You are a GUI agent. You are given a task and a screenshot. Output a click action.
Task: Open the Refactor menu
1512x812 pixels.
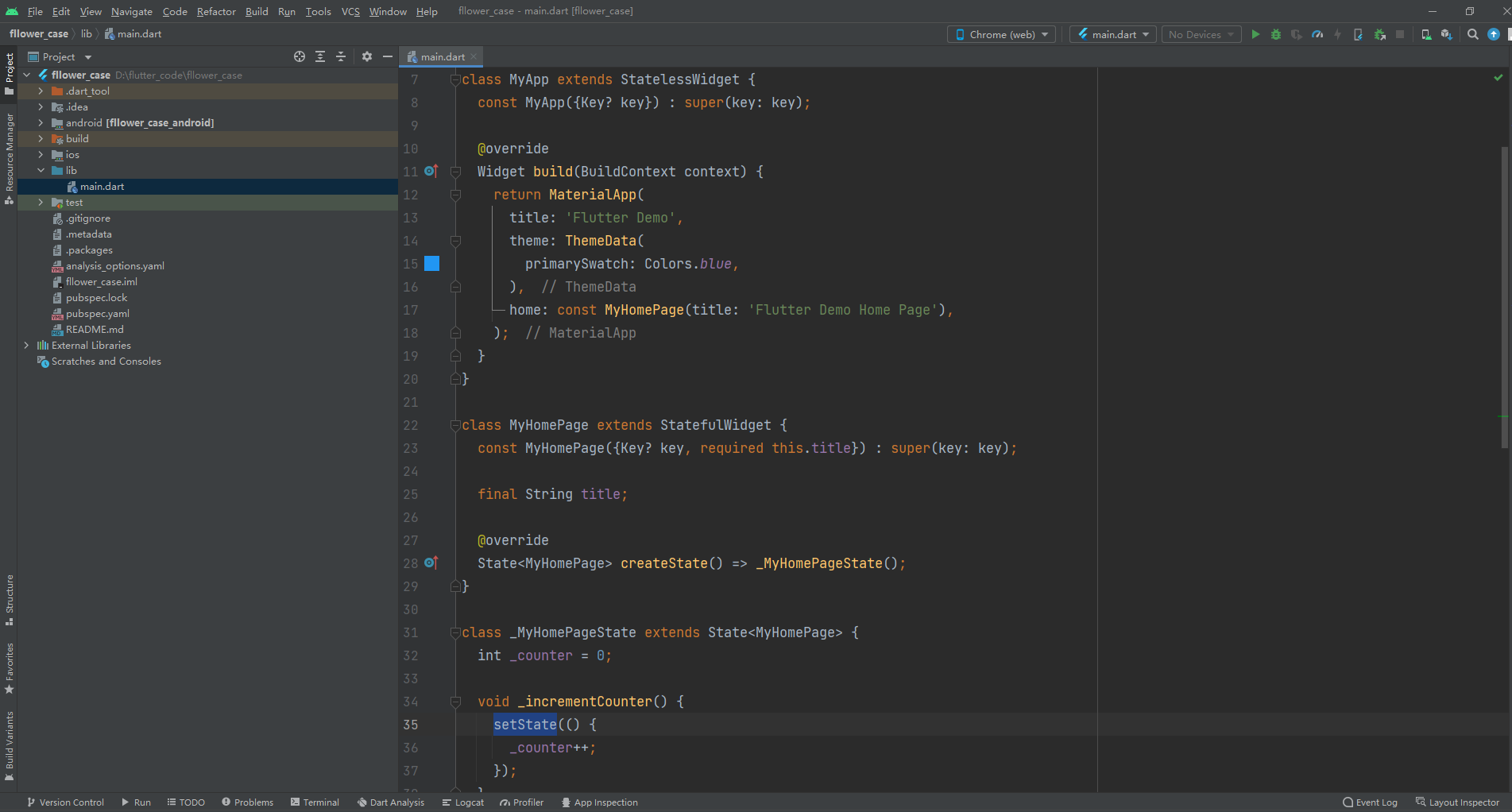pyautogui.click(x=216, y=11)
